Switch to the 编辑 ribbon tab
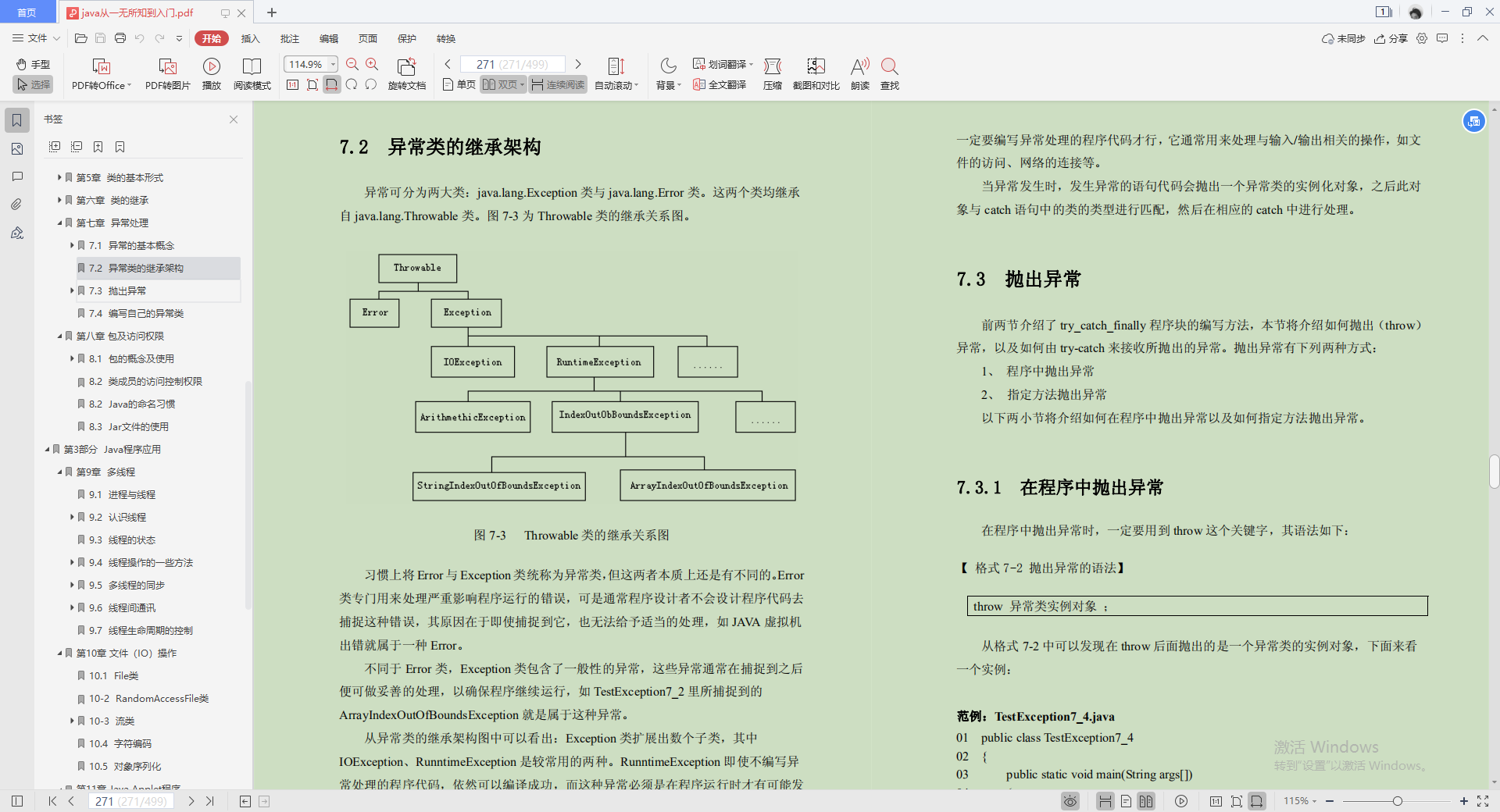The height and width of the screenshot is (812, 1500). [x=328, y=38]
